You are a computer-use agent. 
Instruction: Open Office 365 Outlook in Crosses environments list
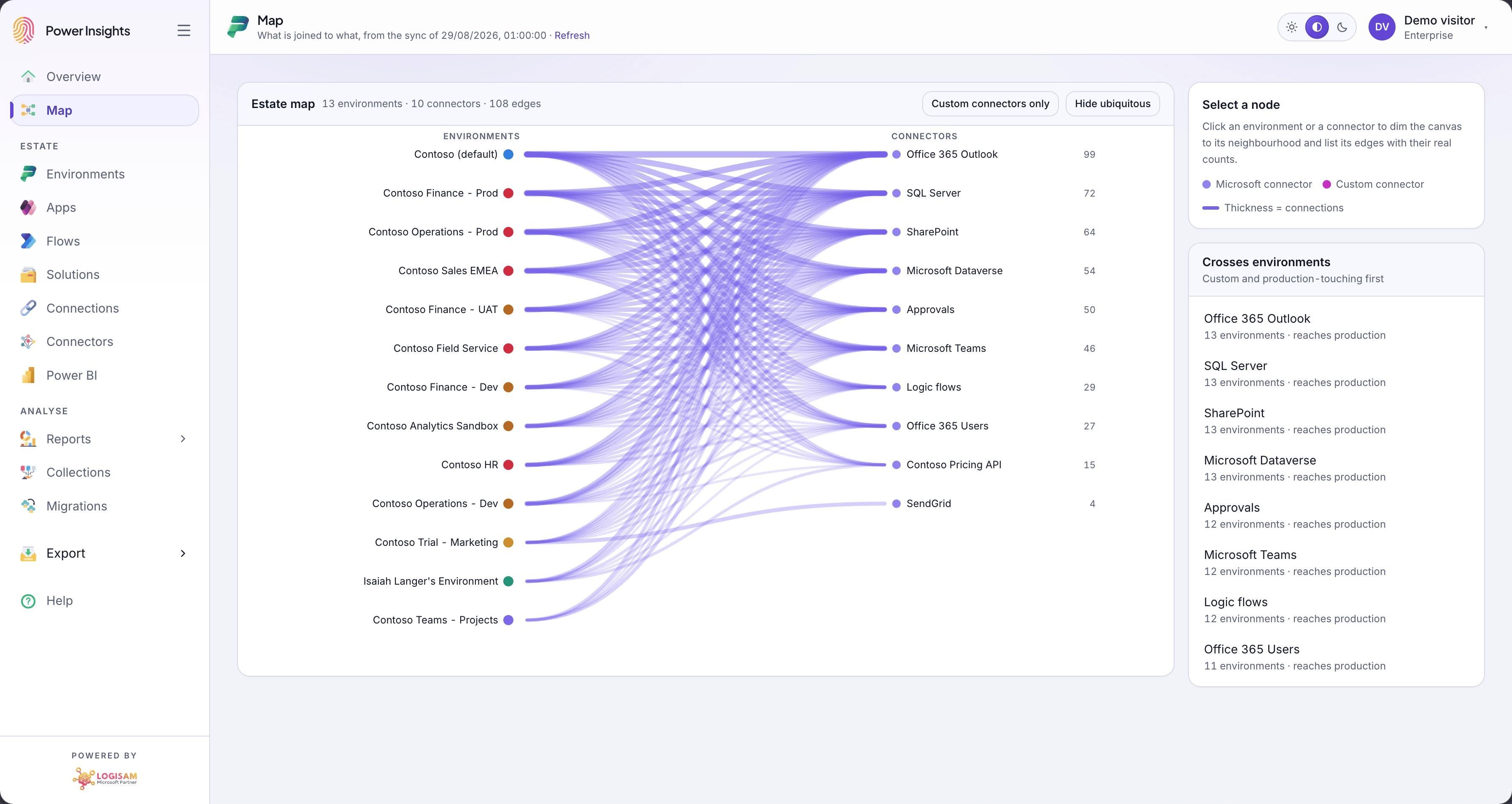(x=1336, y=326)
